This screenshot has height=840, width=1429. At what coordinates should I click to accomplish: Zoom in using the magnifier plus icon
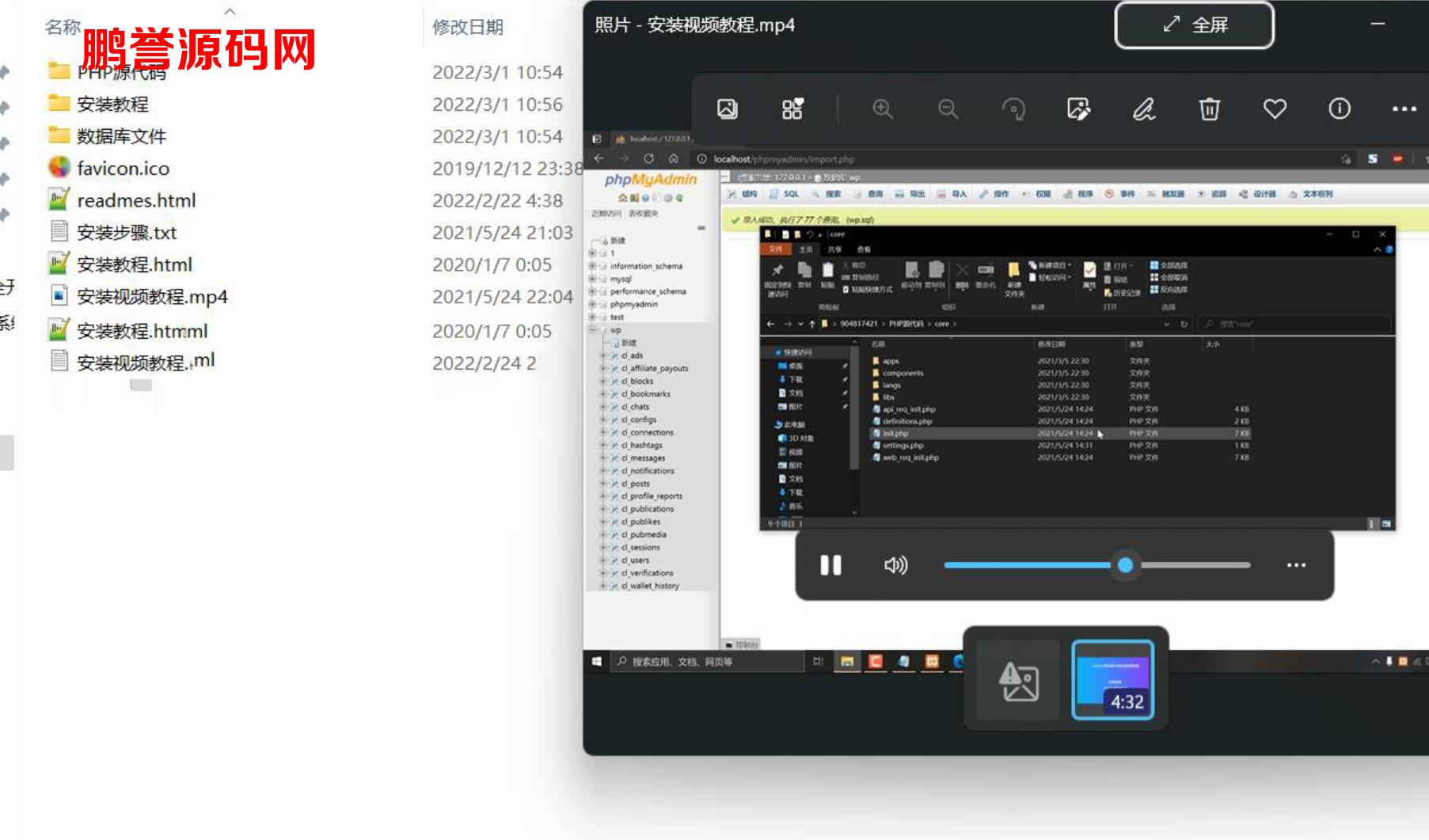pyautogui.click(x=883, y=108)
